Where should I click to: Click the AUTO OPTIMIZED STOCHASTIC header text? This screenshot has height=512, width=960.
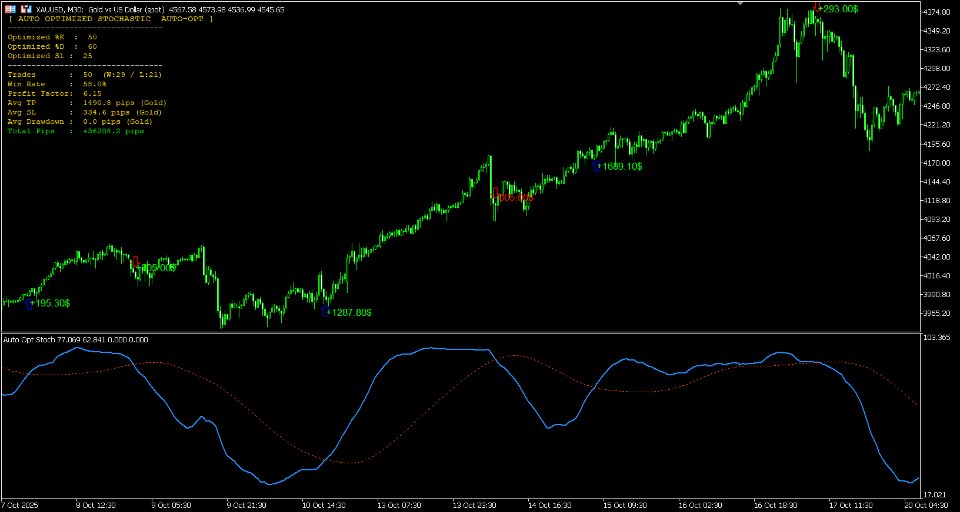(x=111, y=19)
